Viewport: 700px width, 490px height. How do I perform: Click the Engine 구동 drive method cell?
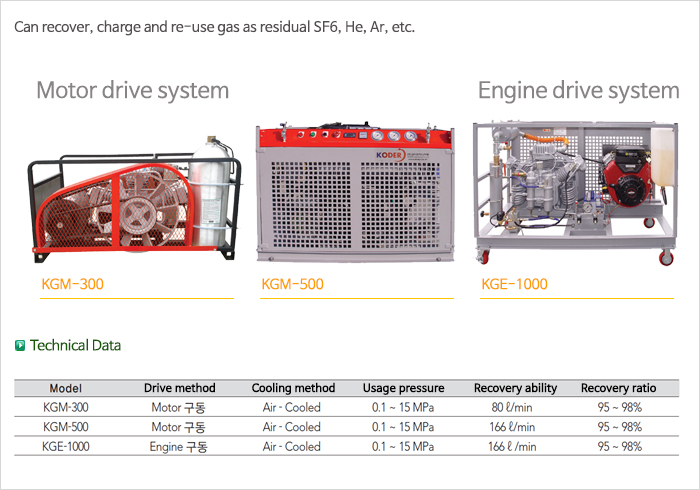[x=179, y=447]
